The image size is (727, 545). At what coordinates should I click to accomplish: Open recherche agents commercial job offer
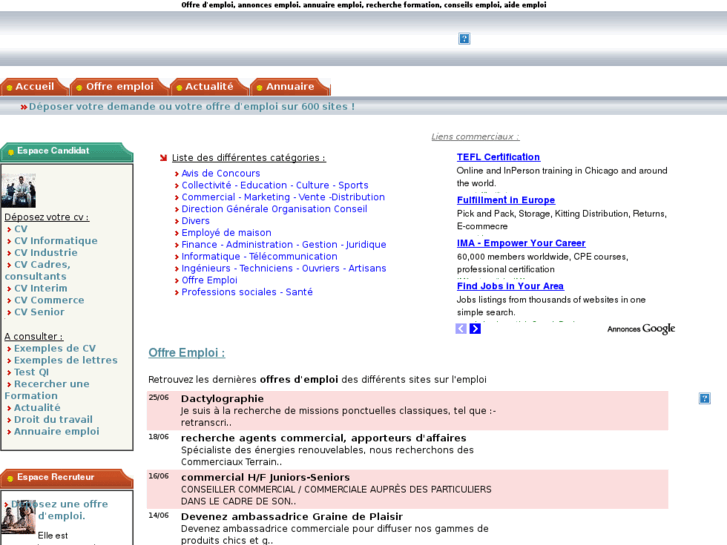click(x=324, y=438)
